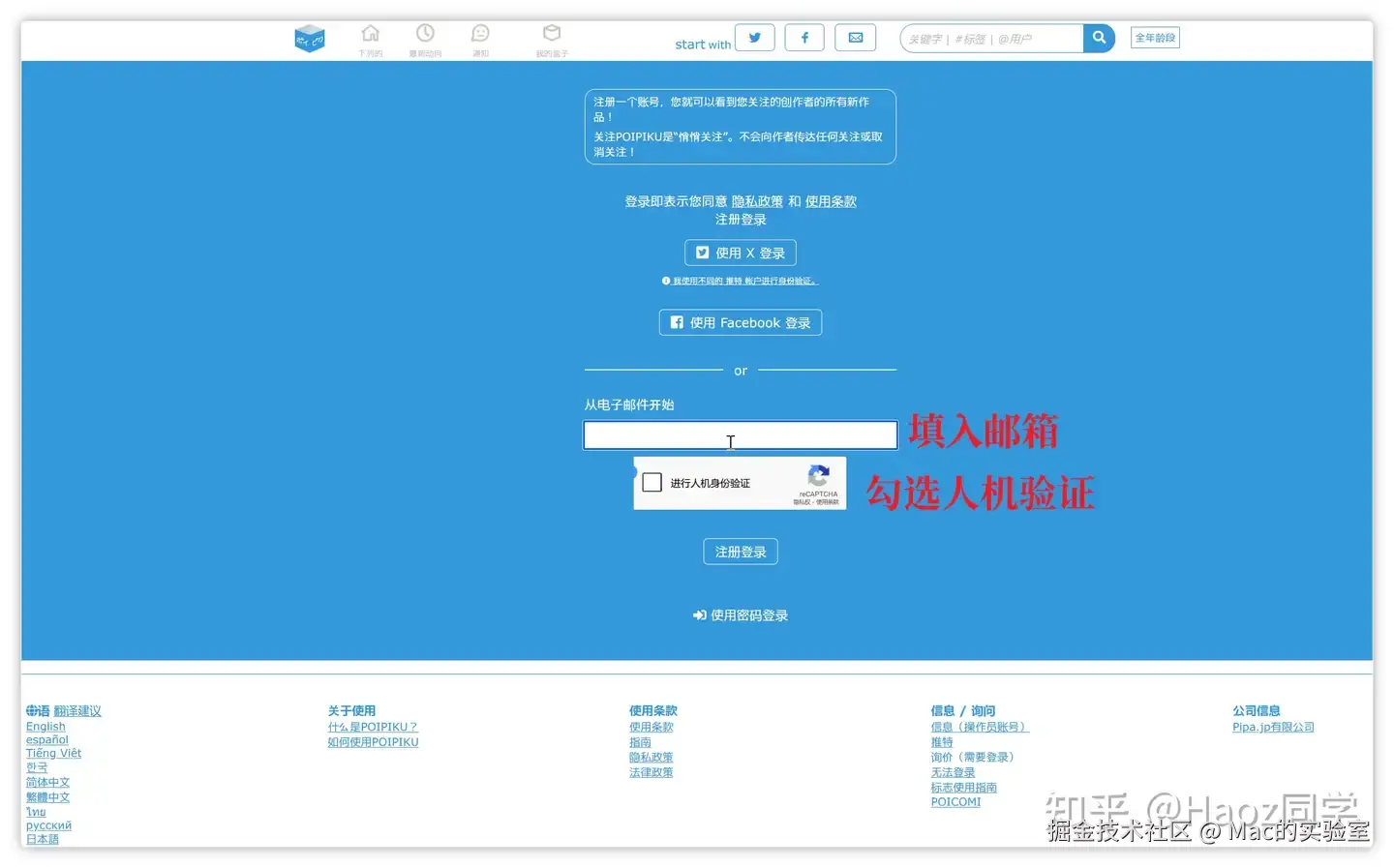Sign in with the 使用 Facebook 登录 button

(x=741, y=322)
